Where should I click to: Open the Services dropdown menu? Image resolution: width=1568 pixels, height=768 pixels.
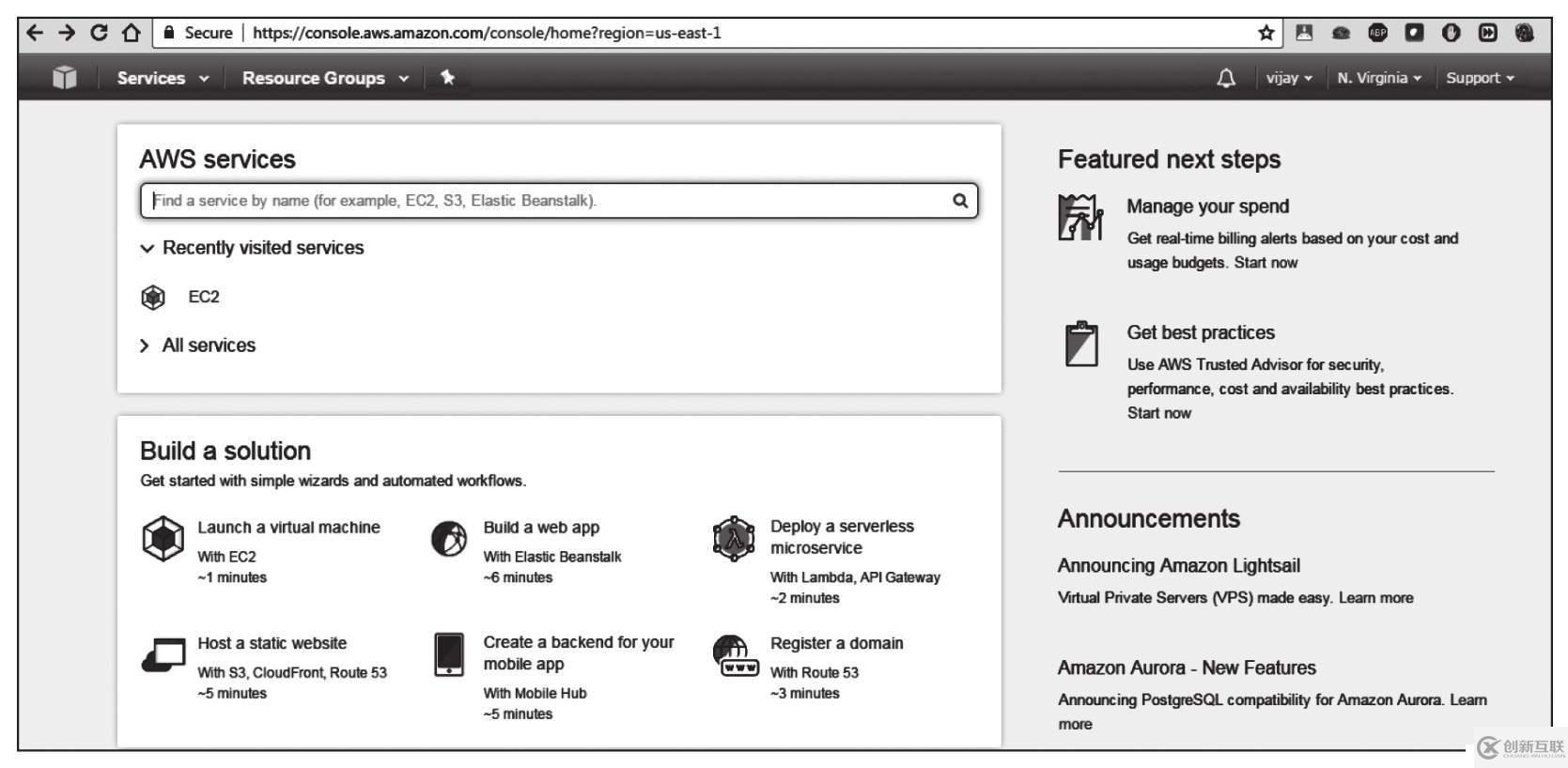(x=162, y=78)
